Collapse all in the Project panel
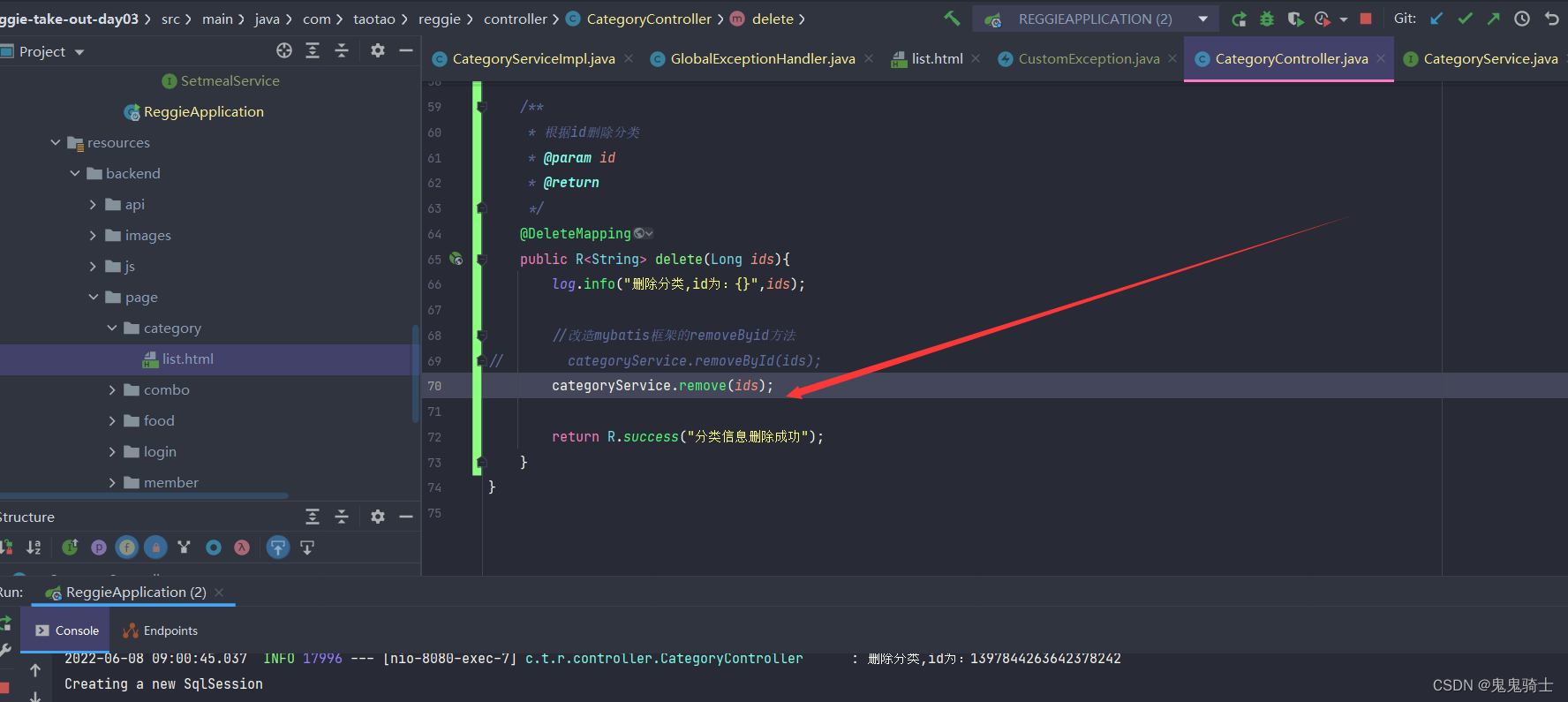This screenshot has width=1568, height=702. click(342, 50)
